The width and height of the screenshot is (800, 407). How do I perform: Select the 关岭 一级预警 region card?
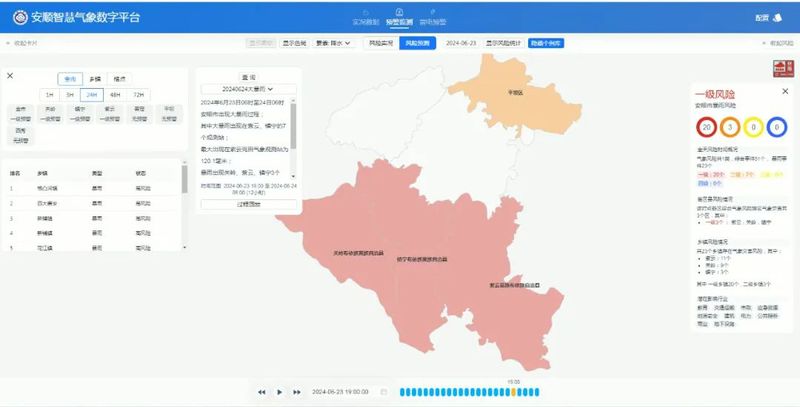[x=50, y=114]
